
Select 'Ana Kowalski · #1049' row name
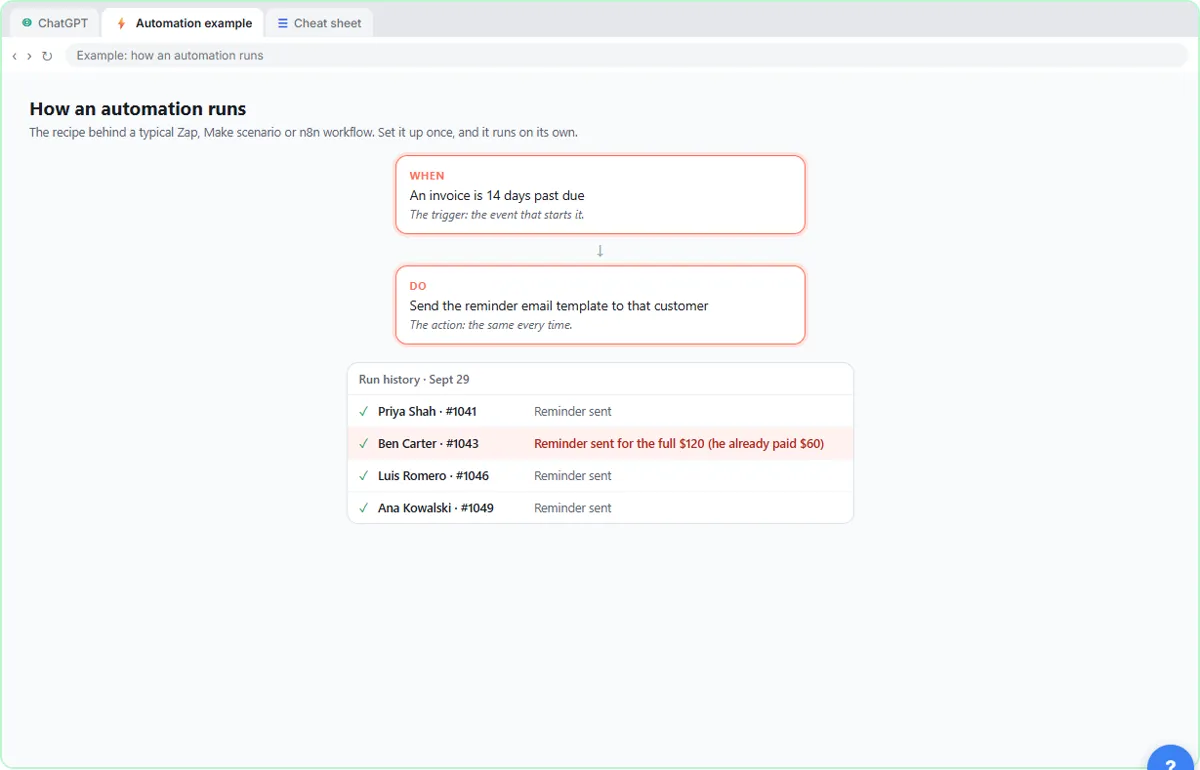pyautogui.click(x=436, y=508)
